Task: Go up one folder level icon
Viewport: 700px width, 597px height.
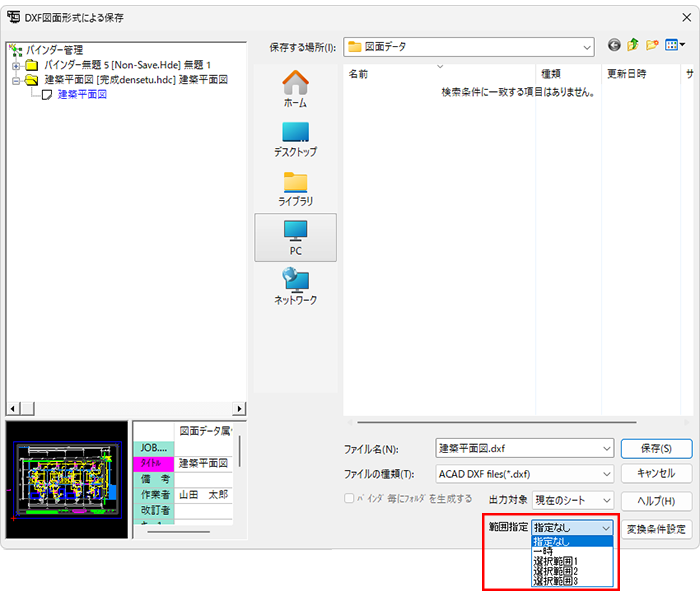Action: coord(633,45)
